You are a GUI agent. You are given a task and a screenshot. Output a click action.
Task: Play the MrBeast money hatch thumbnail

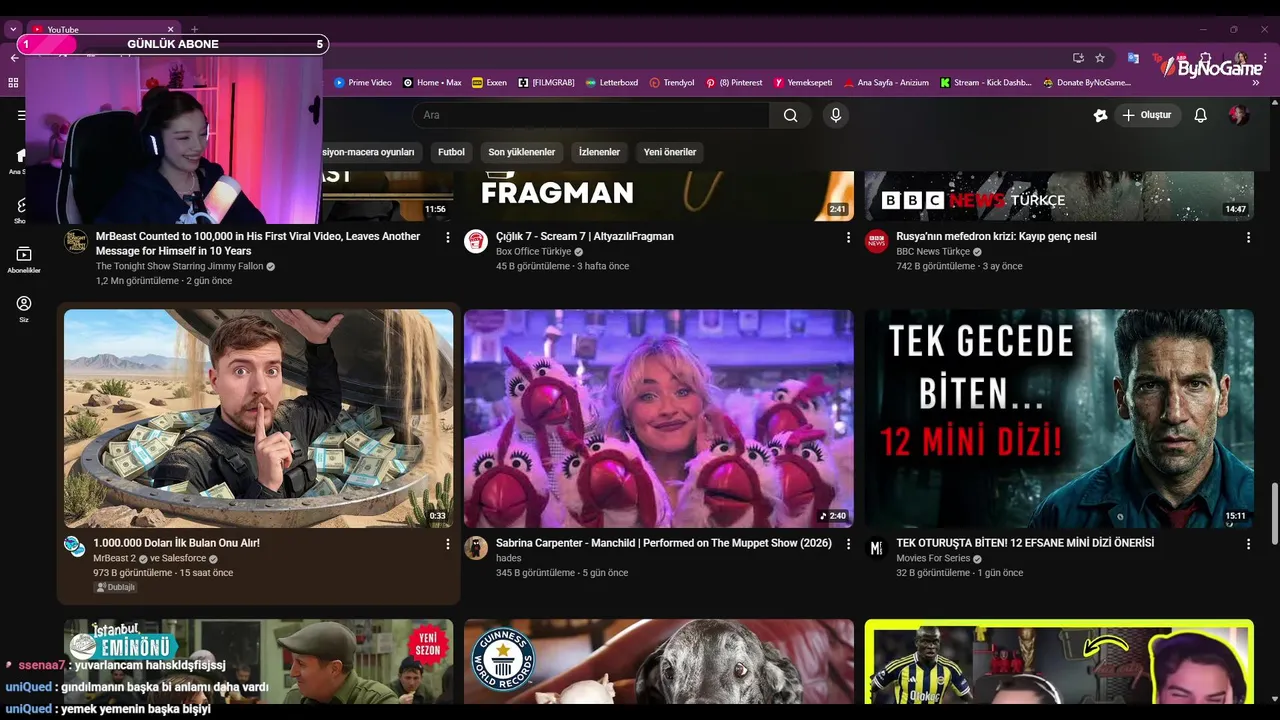tap(258, 418)
